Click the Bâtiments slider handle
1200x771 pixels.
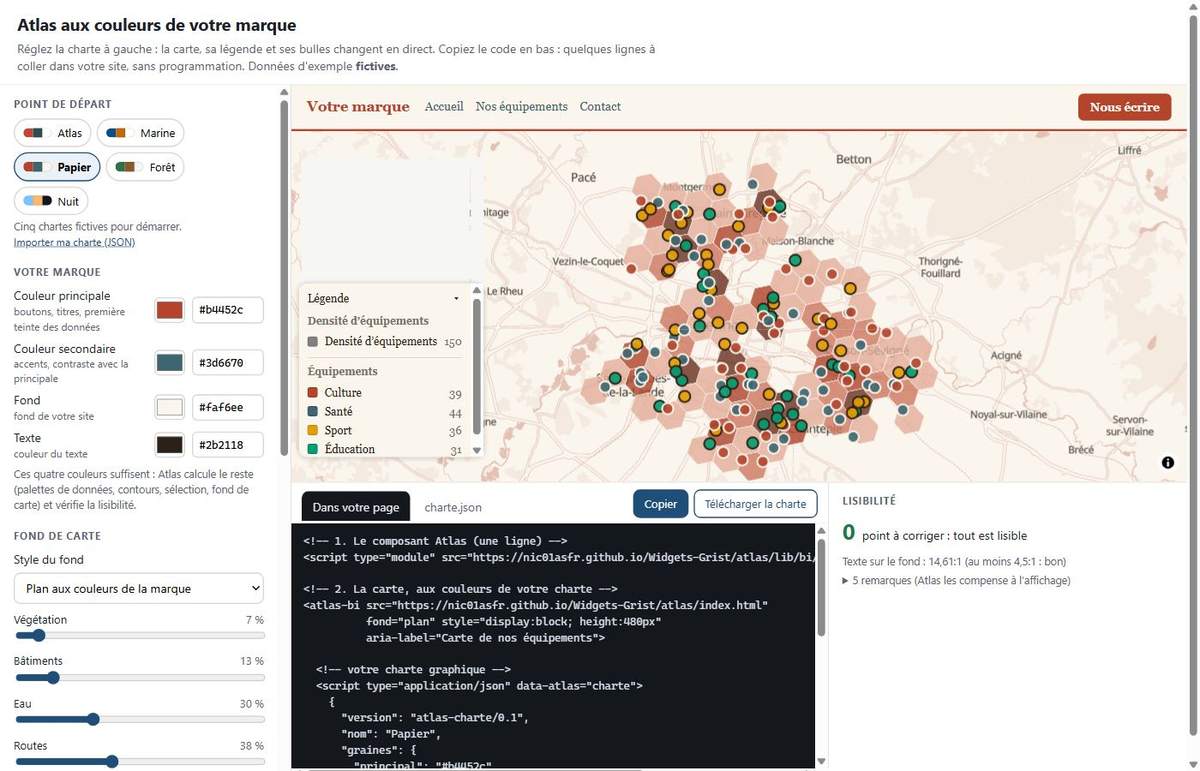(53, 677)
